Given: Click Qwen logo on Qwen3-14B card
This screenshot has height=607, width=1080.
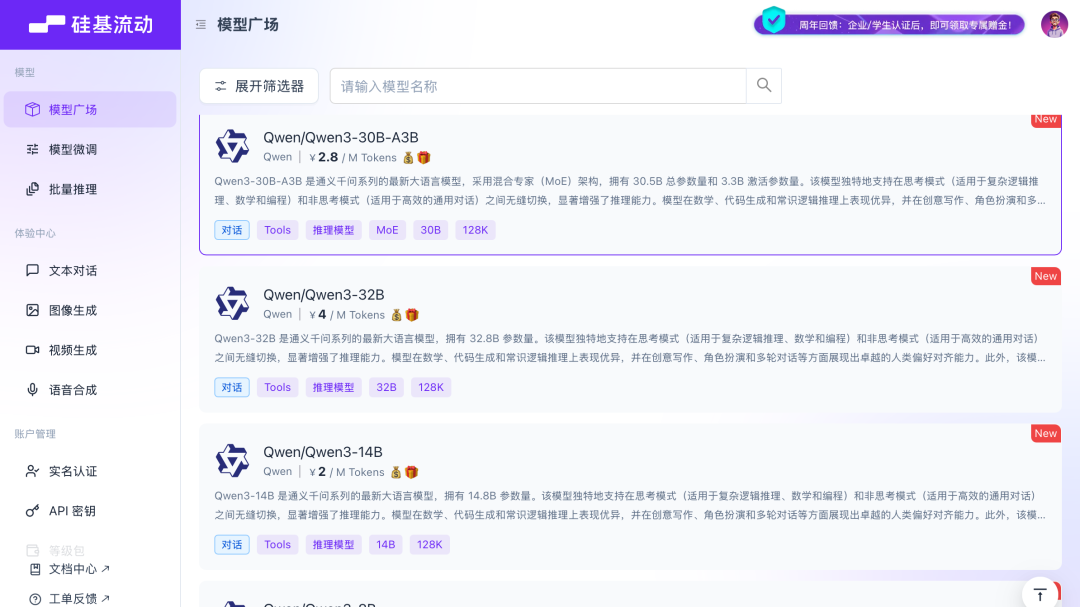Looking at the screenshot, I should 232,460.
